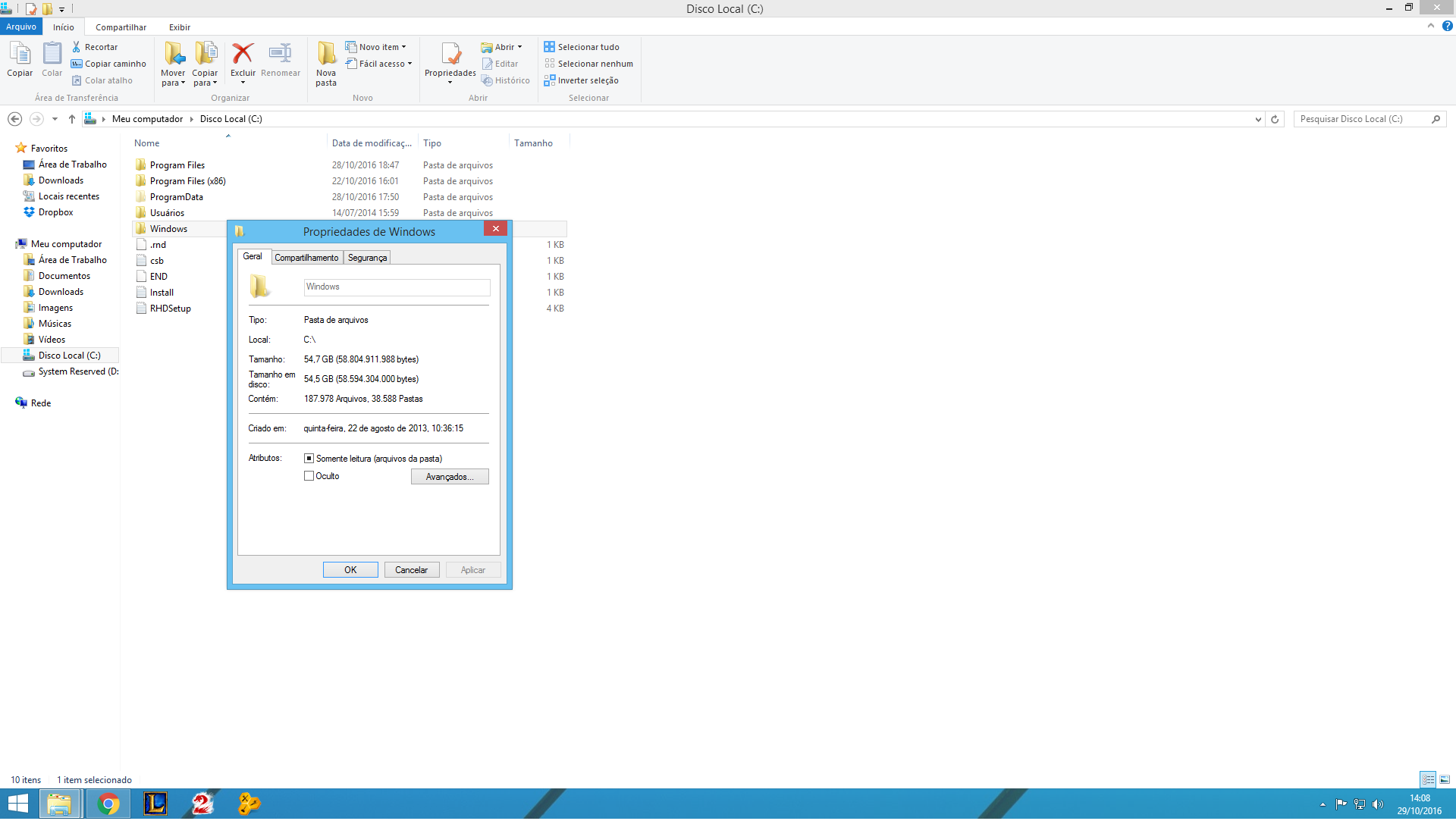
Task: Click Inverter seleção in ribbon
Action: [581, 80]
